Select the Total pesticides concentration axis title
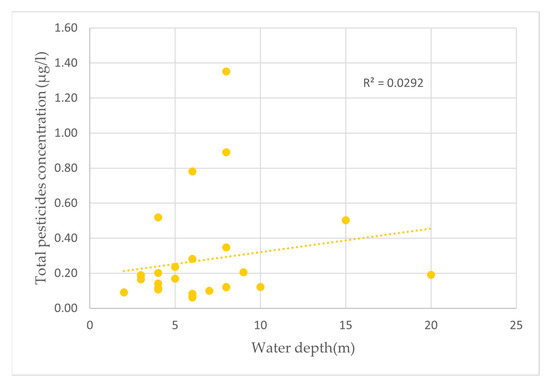 (41, 168)
